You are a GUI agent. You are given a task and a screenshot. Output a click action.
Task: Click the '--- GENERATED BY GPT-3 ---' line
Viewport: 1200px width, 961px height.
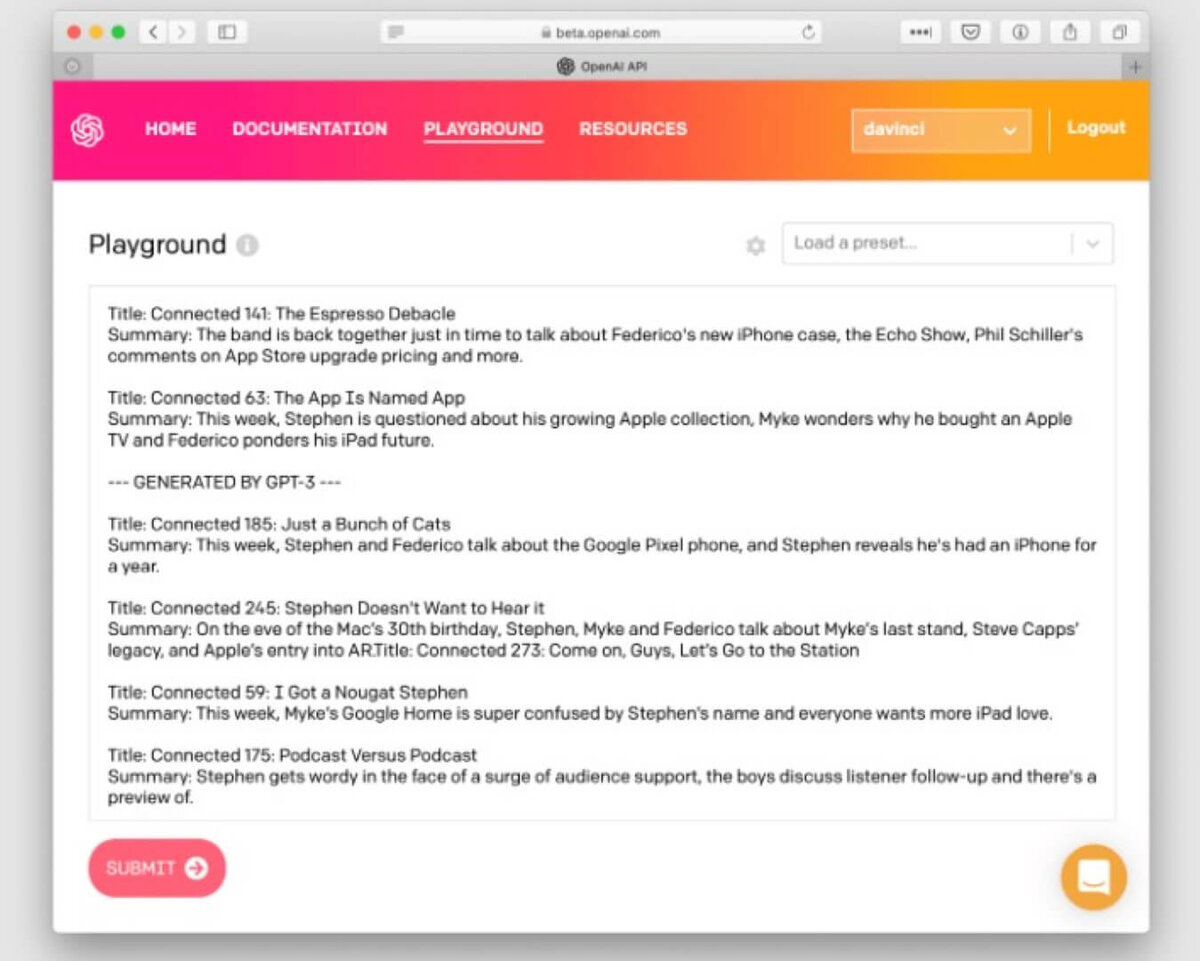tap(224, 482)
